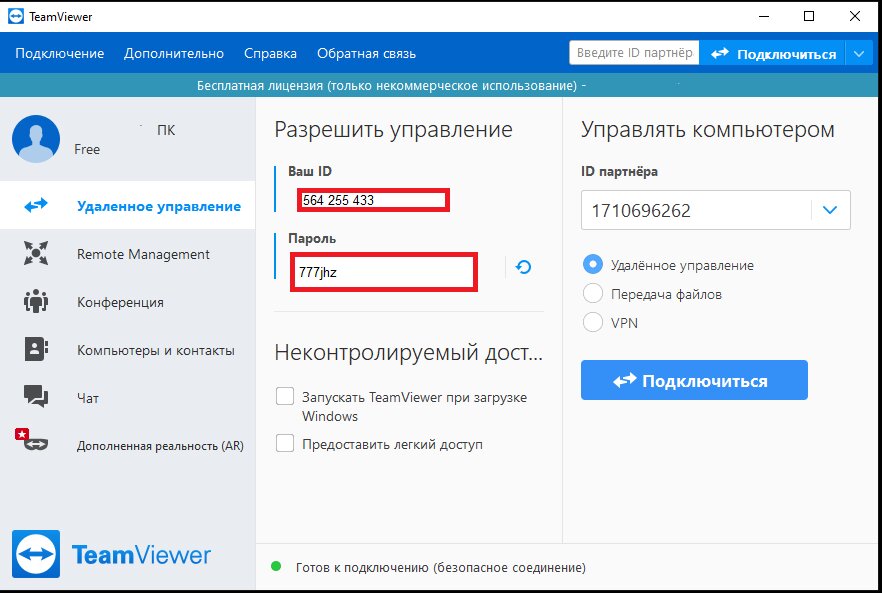Click the green ready status indicator dot
This screenshot has height=593, width=882.
click(276, 566)
